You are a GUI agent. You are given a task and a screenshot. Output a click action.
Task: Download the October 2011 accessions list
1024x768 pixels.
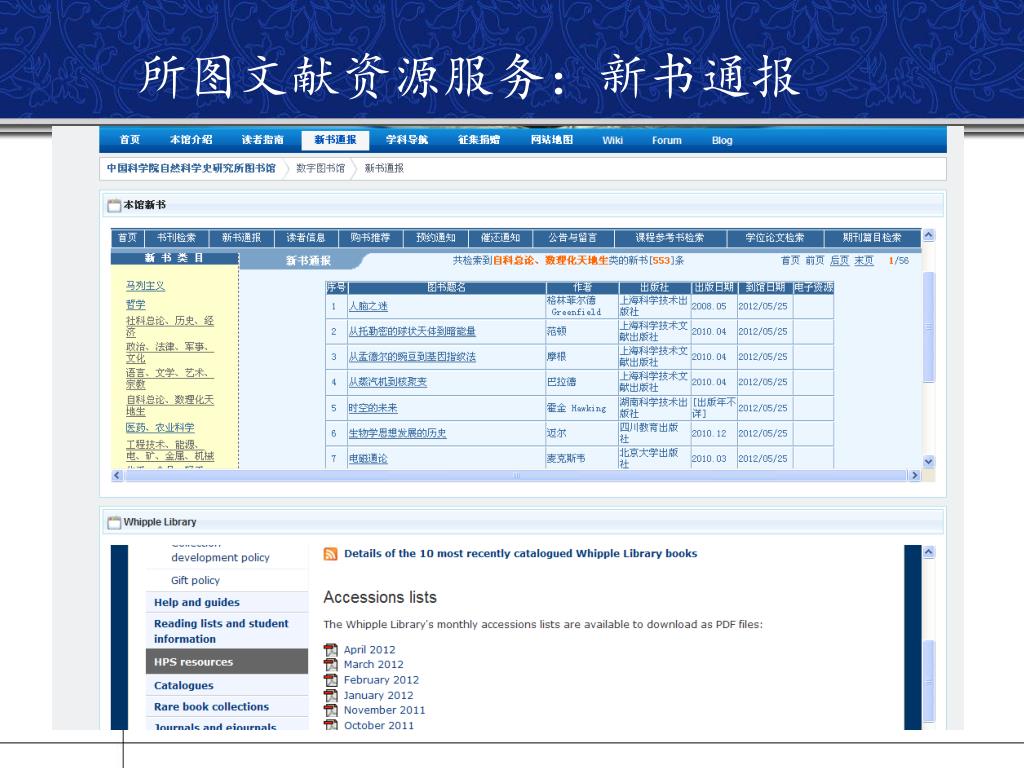click(x=379, y=726)
